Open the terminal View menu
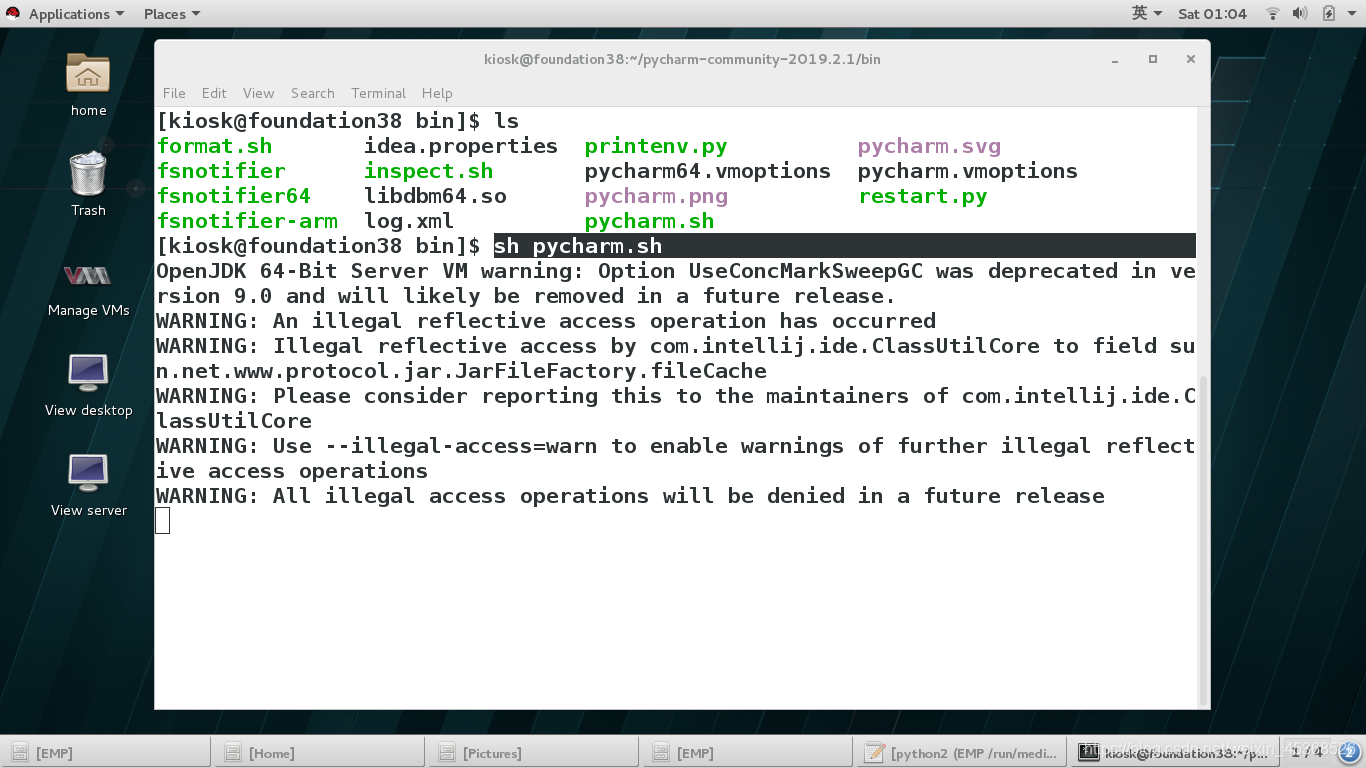 coord(258,93)
